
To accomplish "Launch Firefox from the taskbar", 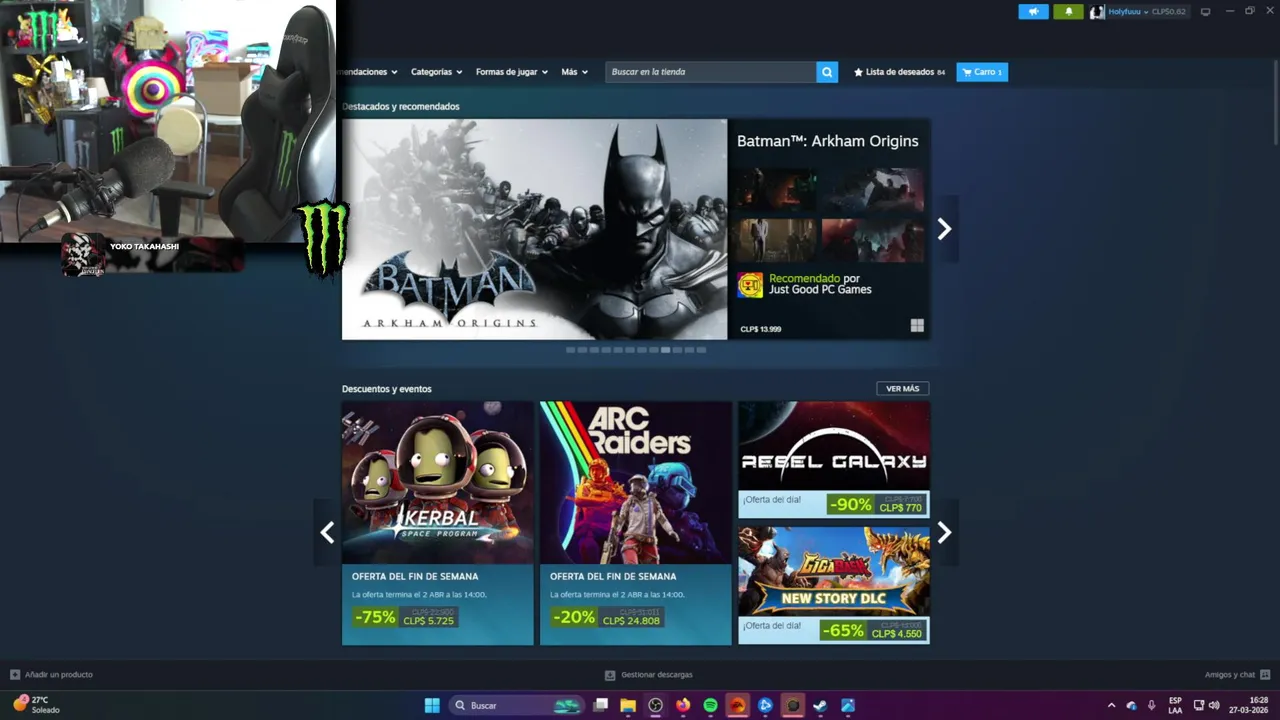I will (683, 705).
